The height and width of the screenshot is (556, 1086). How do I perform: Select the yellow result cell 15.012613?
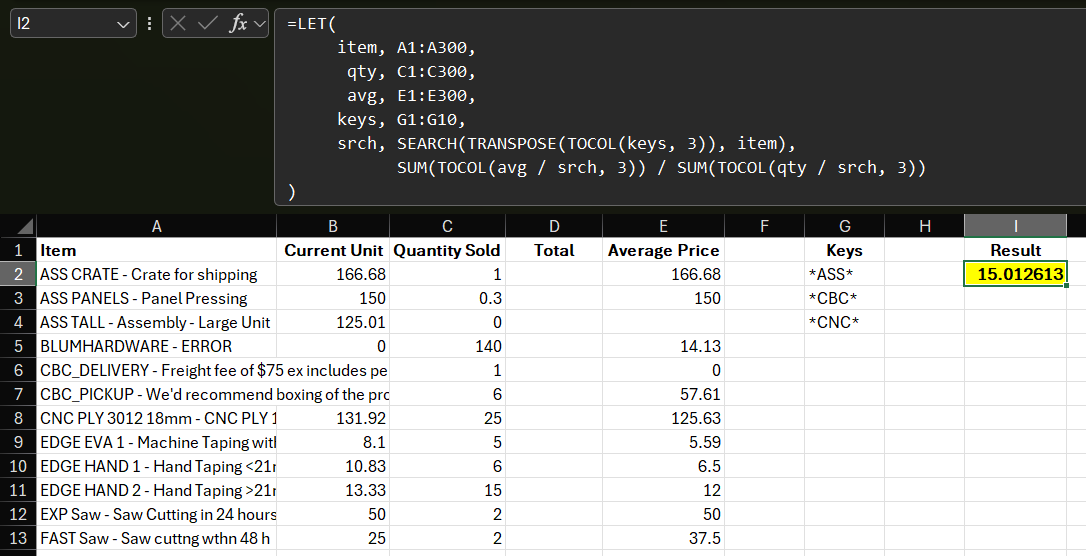pyautogui.click(x=1015, y=274)
